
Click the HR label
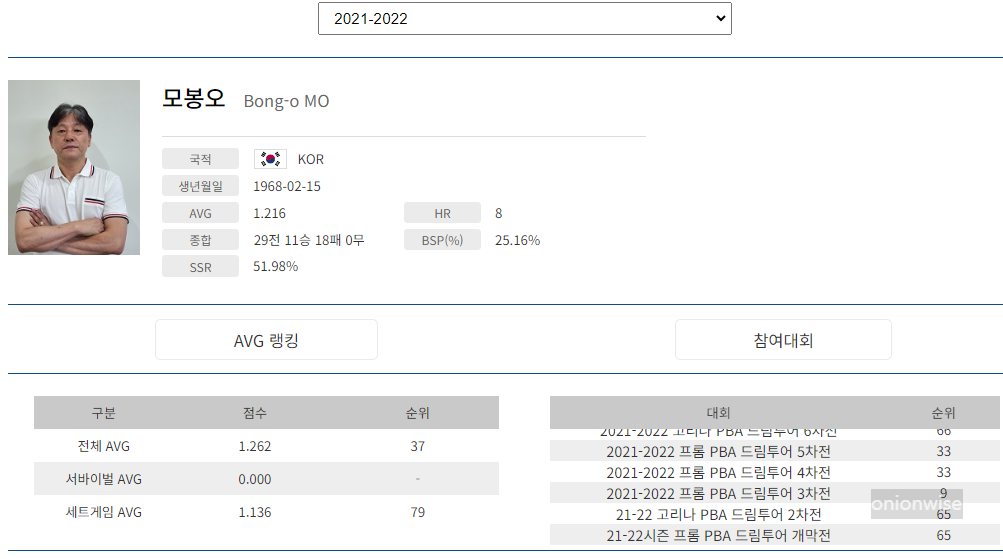click(x=442, y=213)
